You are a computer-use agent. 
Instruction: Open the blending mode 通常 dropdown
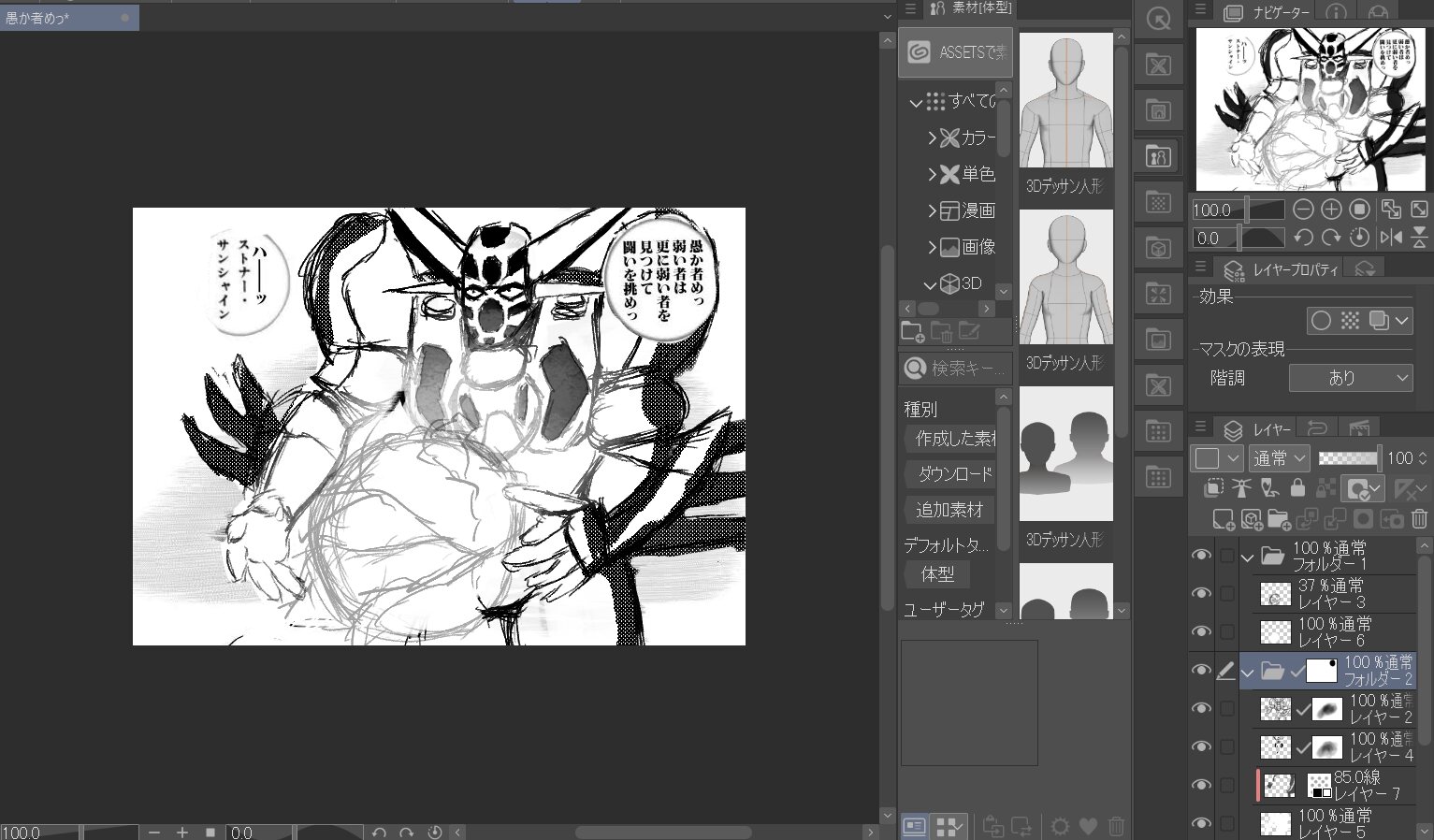pos(1278,458)
